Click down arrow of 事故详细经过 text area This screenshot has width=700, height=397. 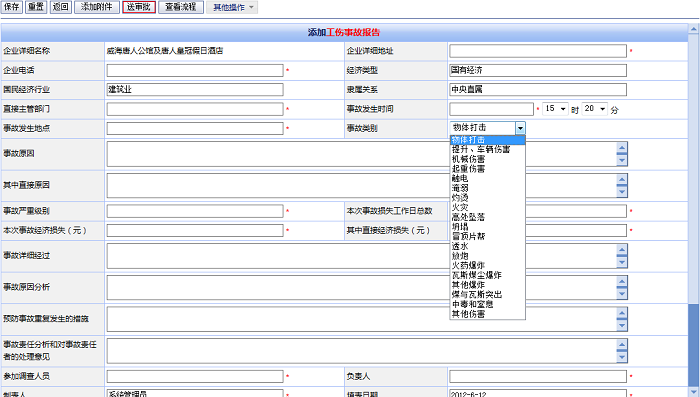coord(622,263)
